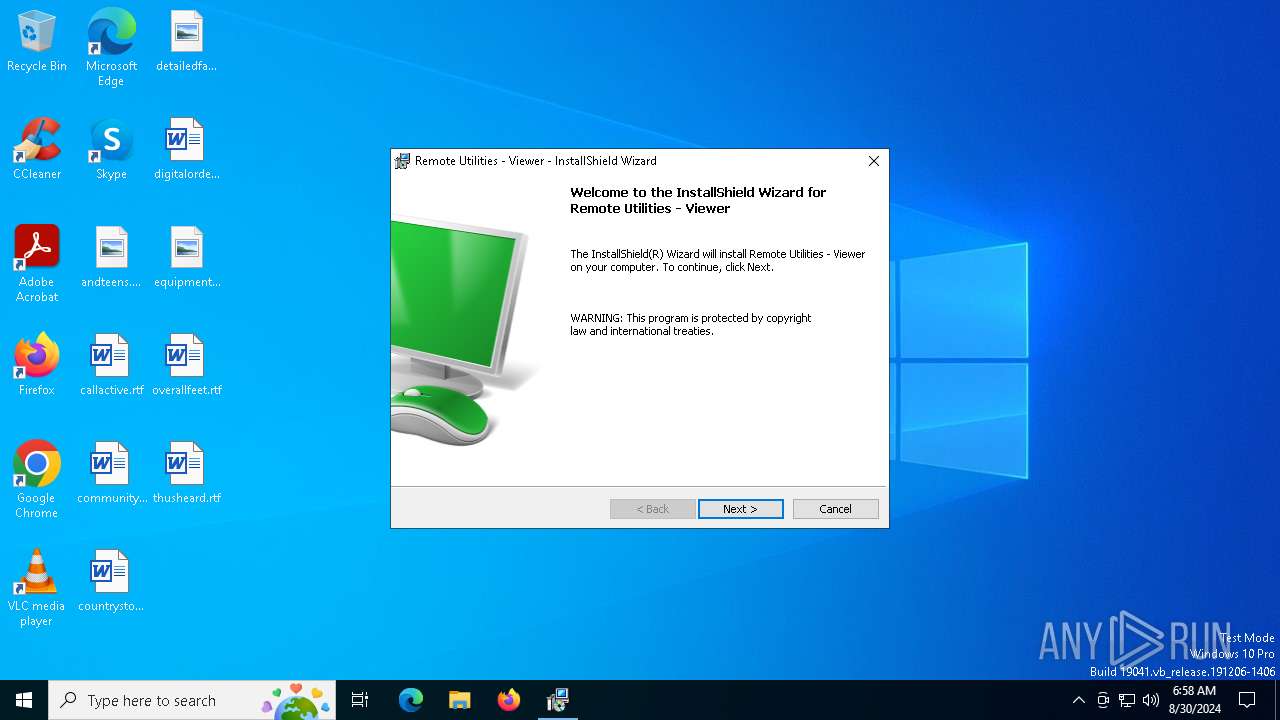Open Adobe Acrobat desktop shortcut
This screenshot has height=720, width=1280.
tap(37, 264)
